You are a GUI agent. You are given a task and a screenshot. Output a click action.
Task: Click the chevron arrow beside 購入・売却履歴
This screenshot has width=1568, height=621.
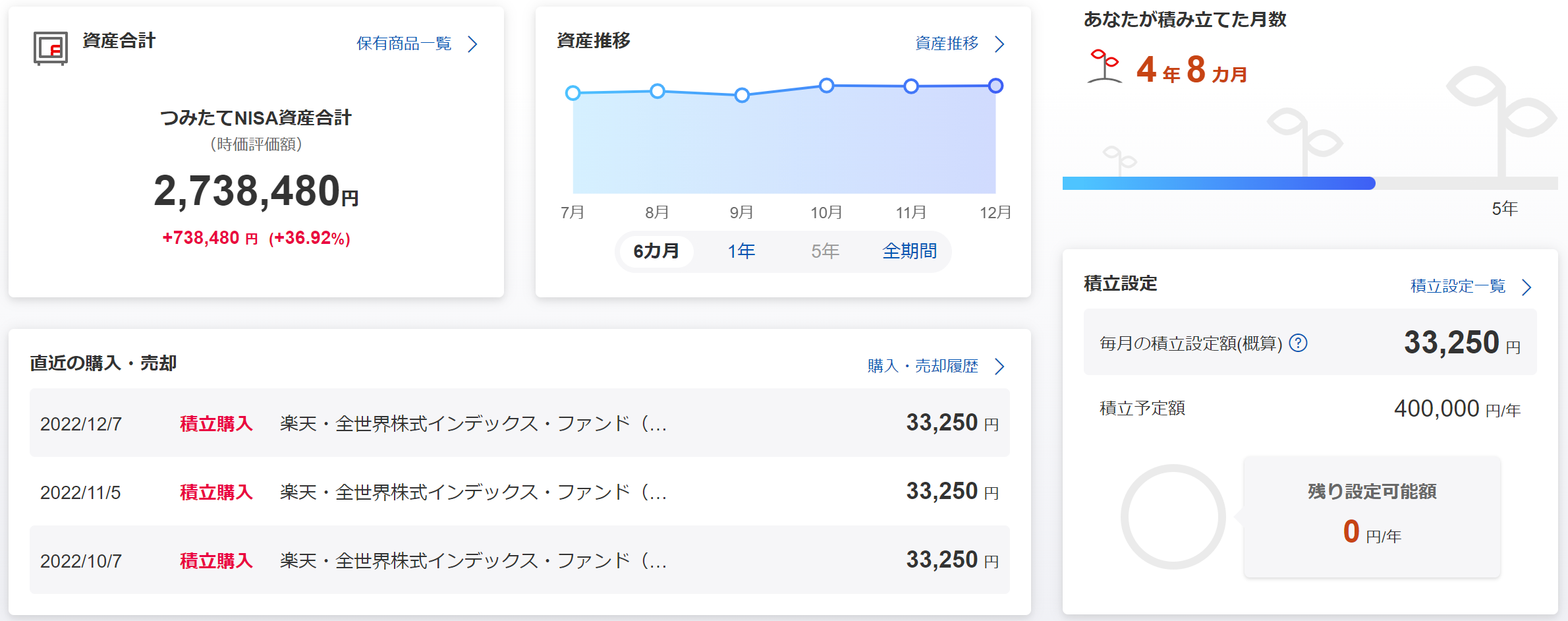point(999,367)
